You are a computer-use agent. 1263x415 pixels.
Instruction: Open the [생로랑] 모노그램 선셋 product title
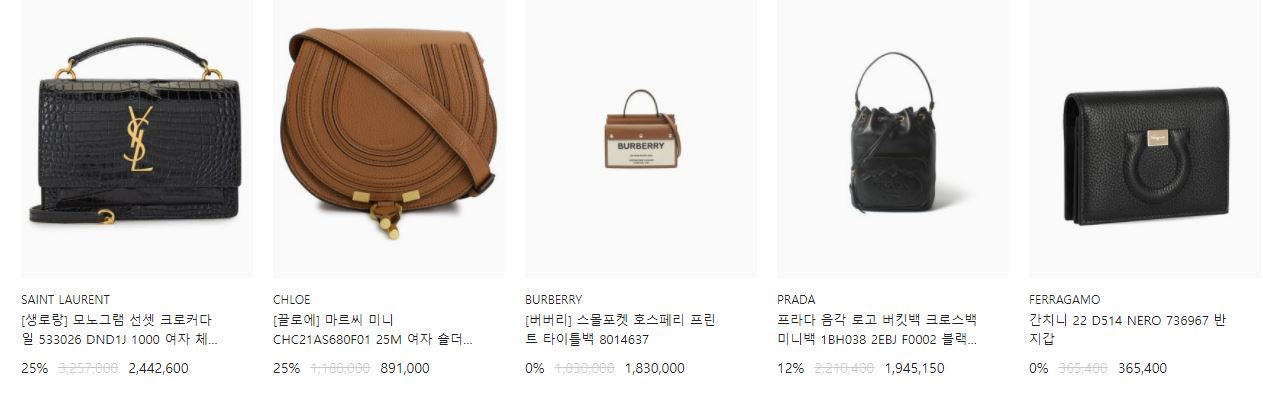pos(119,330)
